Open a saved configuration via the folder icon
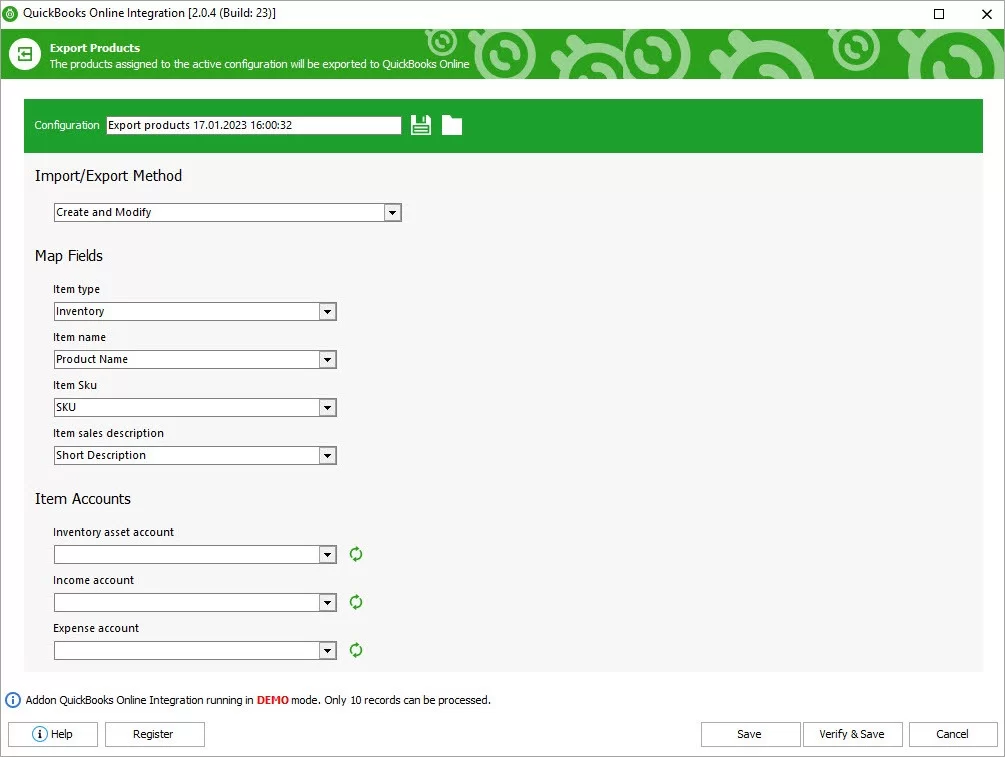1005x757 pixels. tap(452, 125)
